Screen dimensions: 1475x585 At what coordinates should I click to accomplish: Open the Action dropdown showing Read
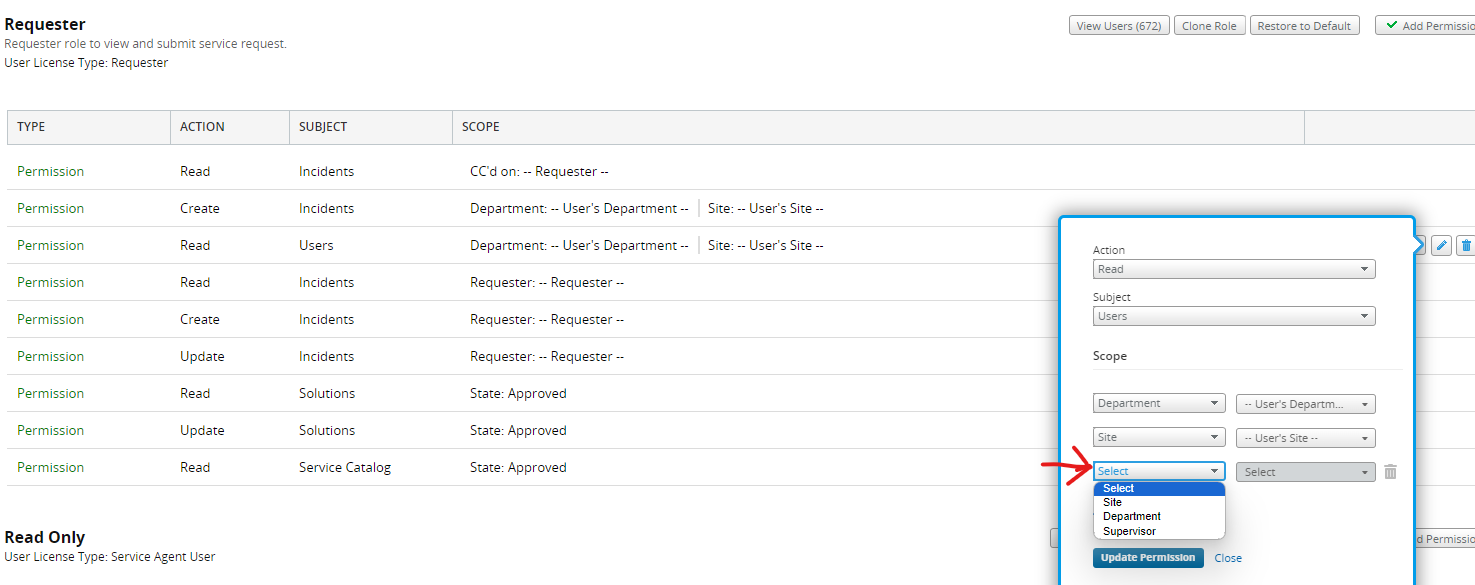pos(1234,269)
